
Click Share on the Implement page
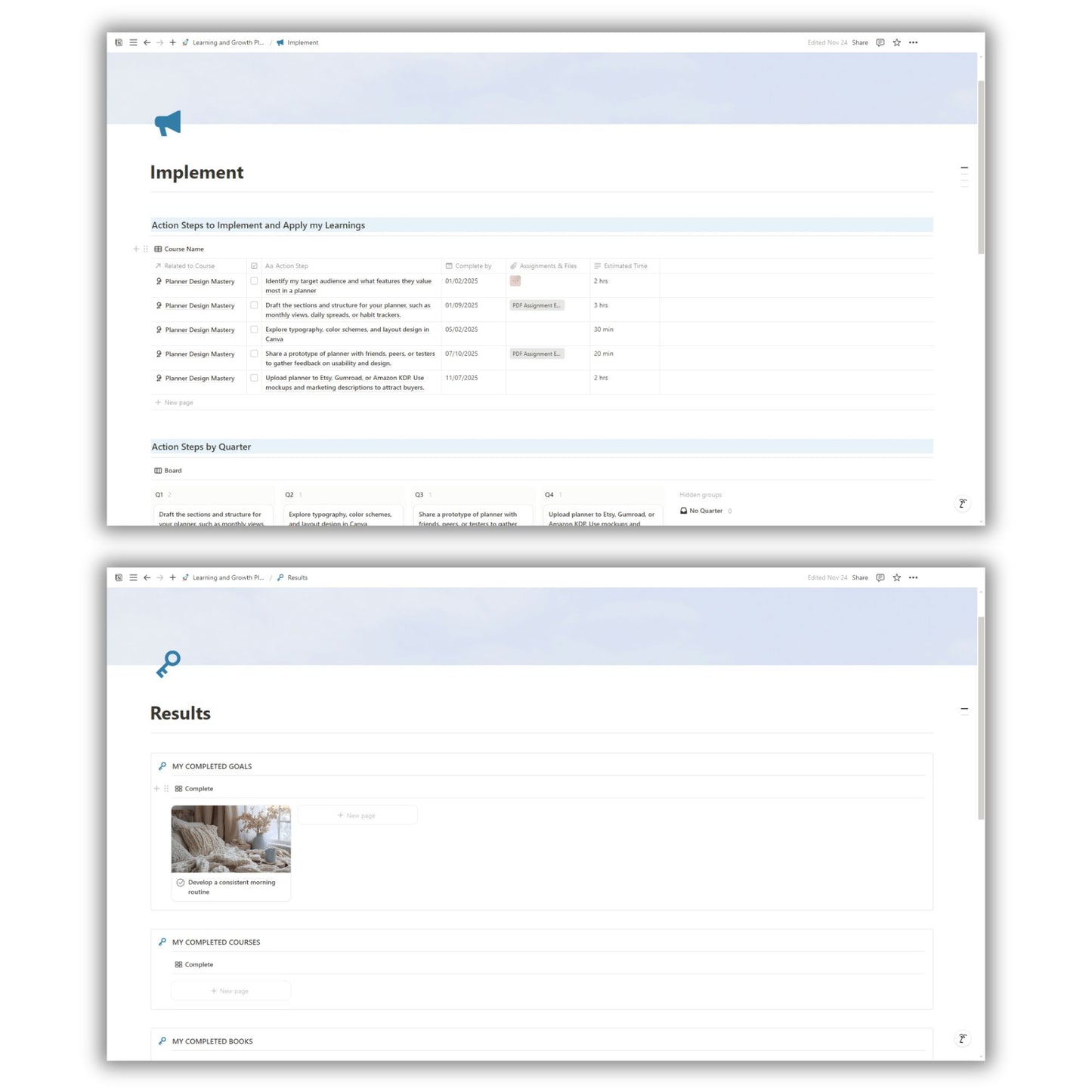coord(859,43)
